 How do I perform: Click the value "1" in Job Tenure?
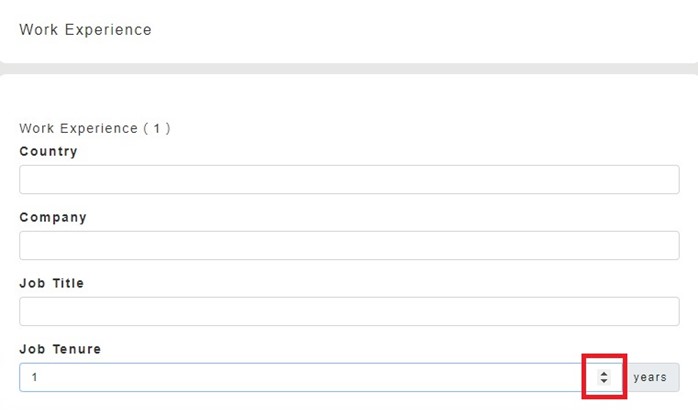click(x=34, y=377)
